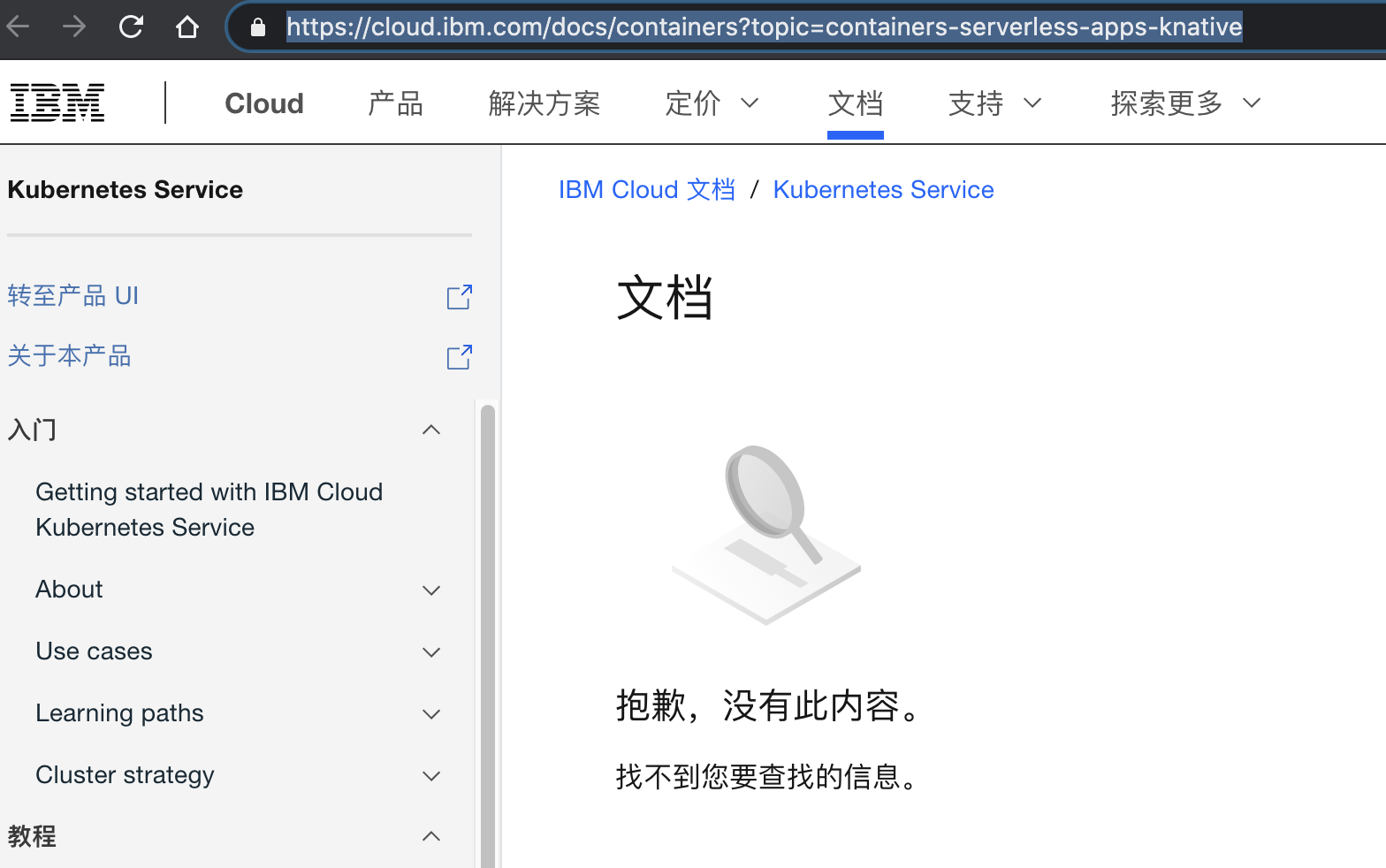Open the Kubernetes Service breadcrumb link
This screenshot has height=868, width=1386.
click(x=883, y=189)
